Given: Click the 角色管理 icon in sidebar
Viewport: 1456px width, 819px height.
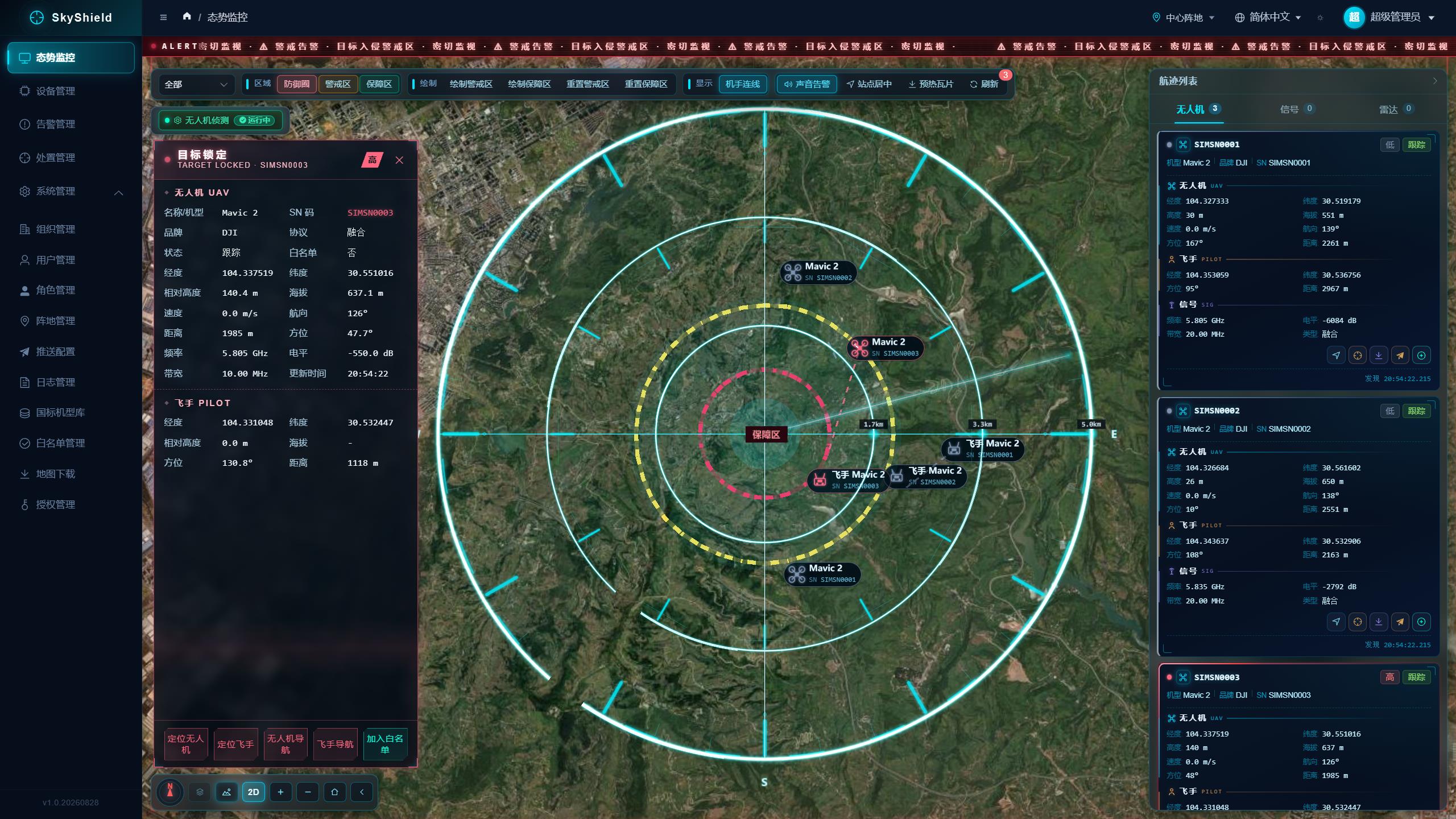Looking at the screenshot, I should (24, 291).
